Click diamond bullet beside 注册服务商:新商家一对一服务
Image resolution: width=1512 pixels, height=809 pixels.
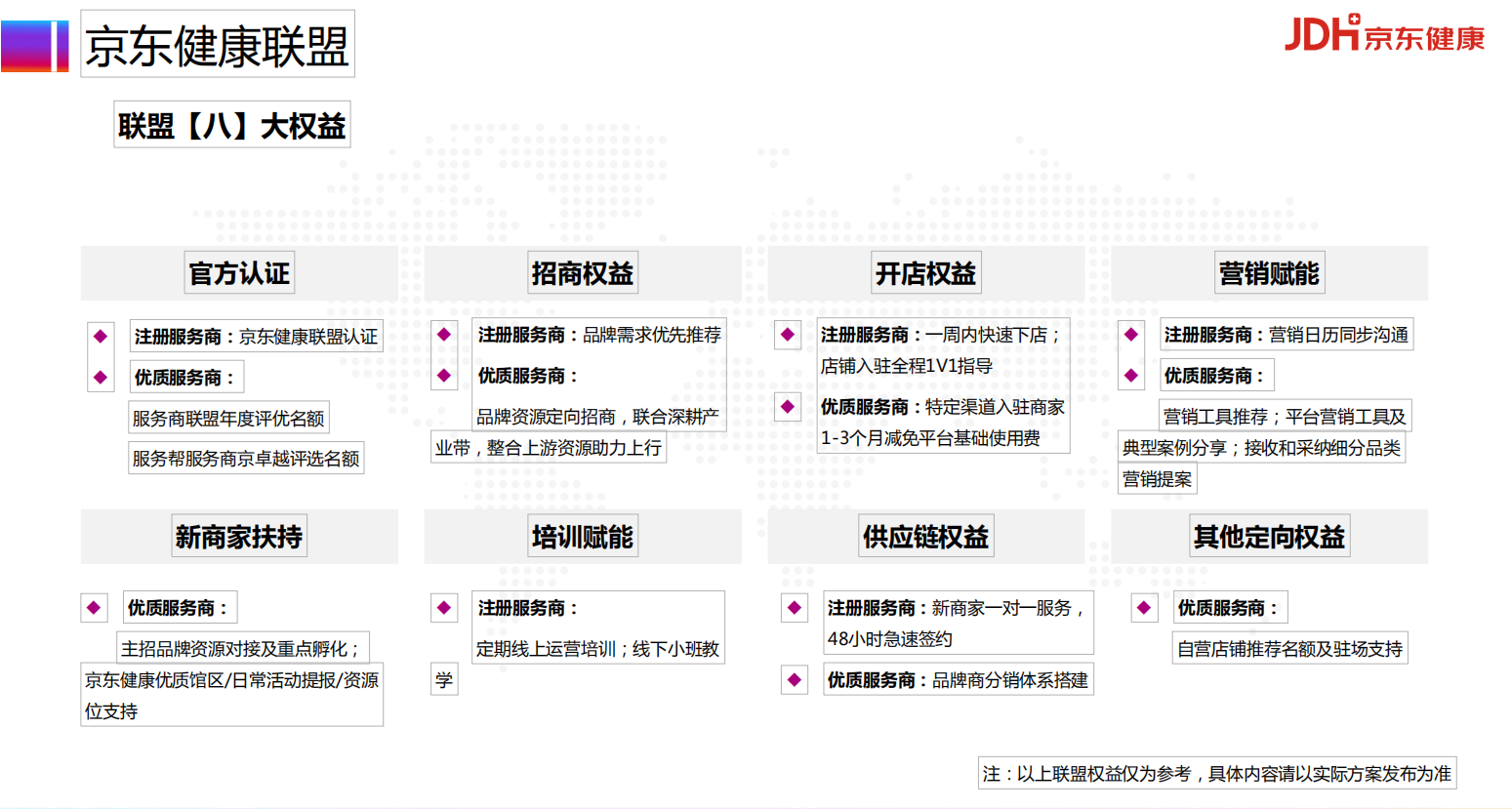pos(795,608)
